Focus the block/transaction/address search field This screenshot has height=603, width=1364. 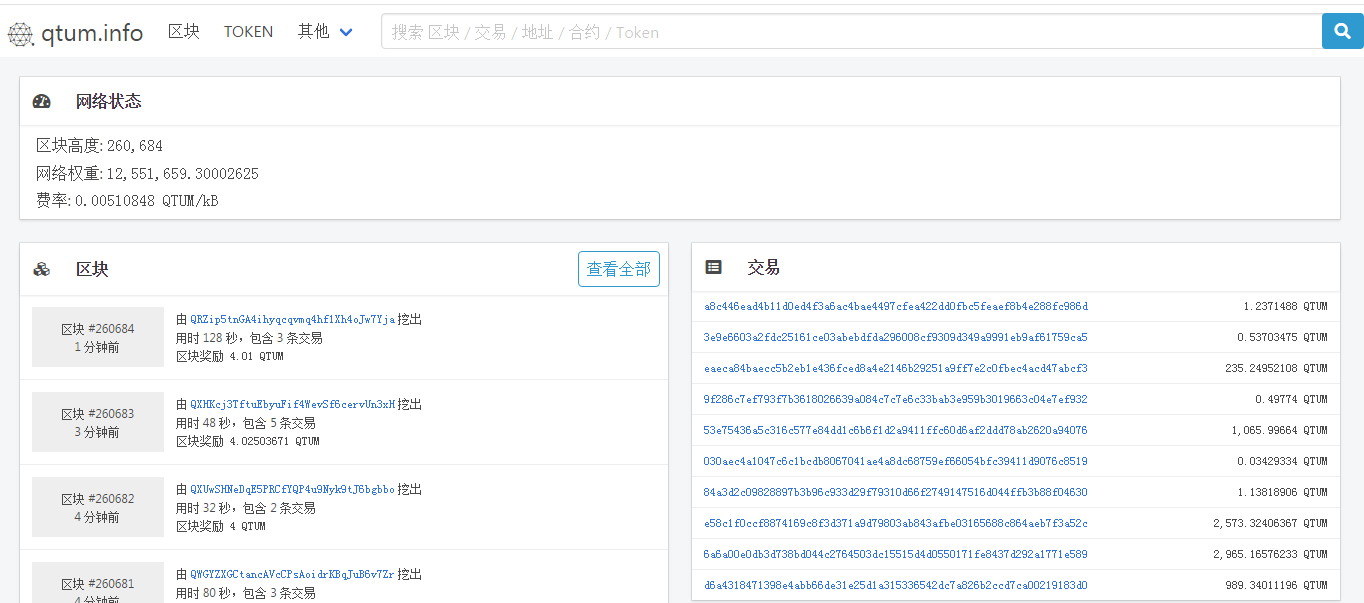coord(851,32)
